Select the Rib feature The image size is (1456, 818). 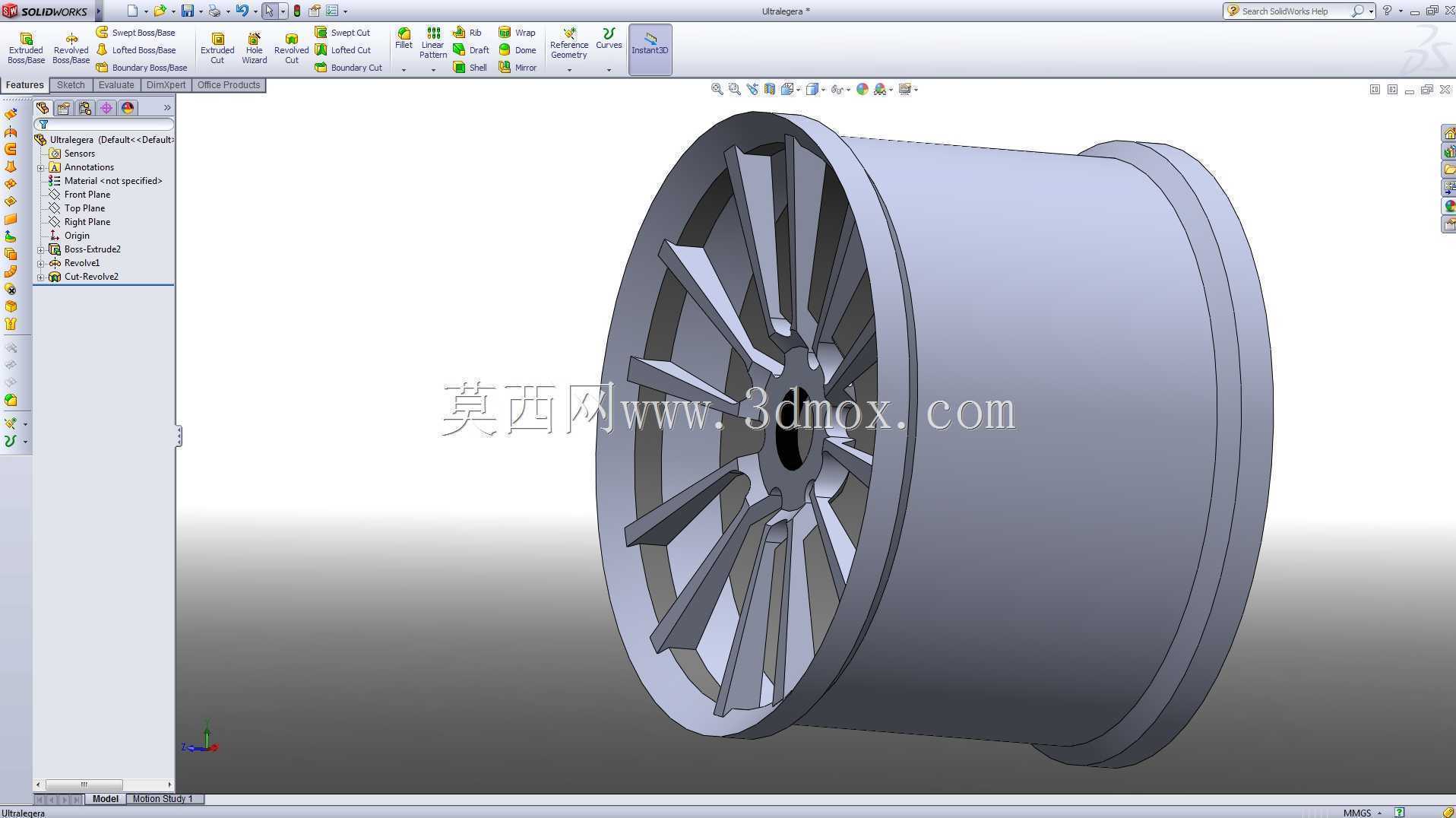click(x=467, y=33)
